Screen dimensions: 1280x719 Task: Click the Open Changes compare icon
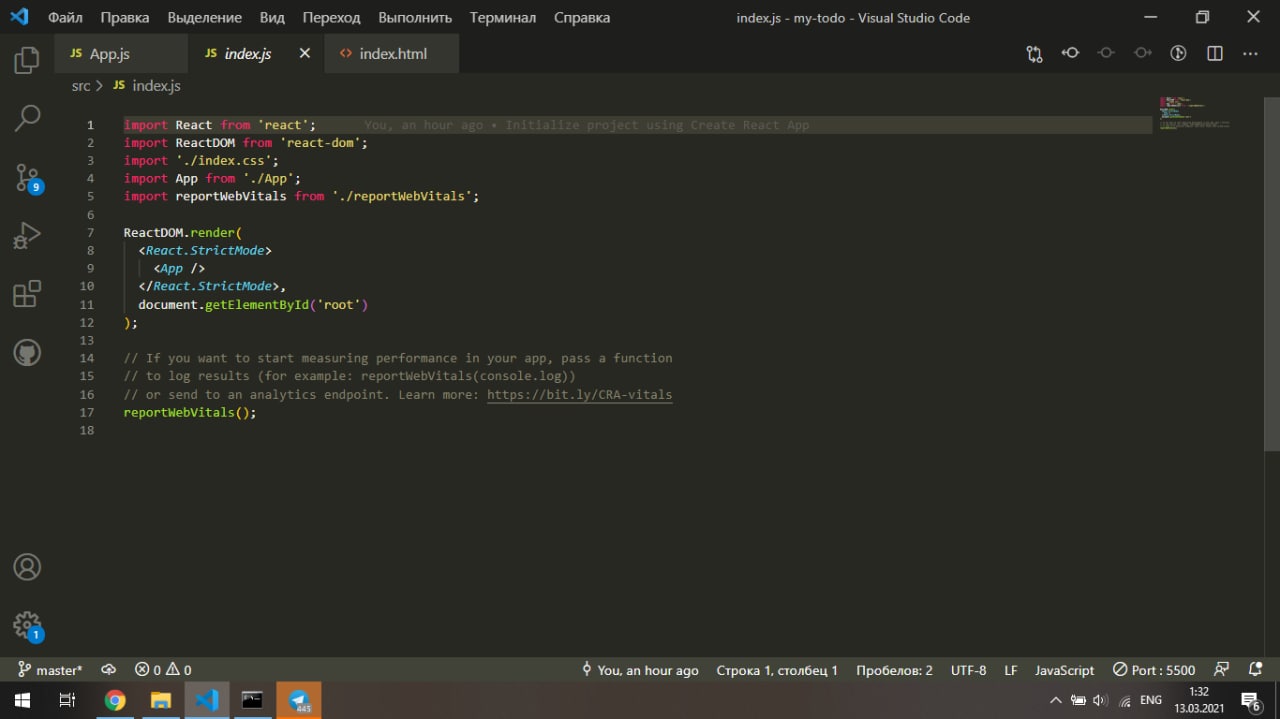click(1034, 54)
